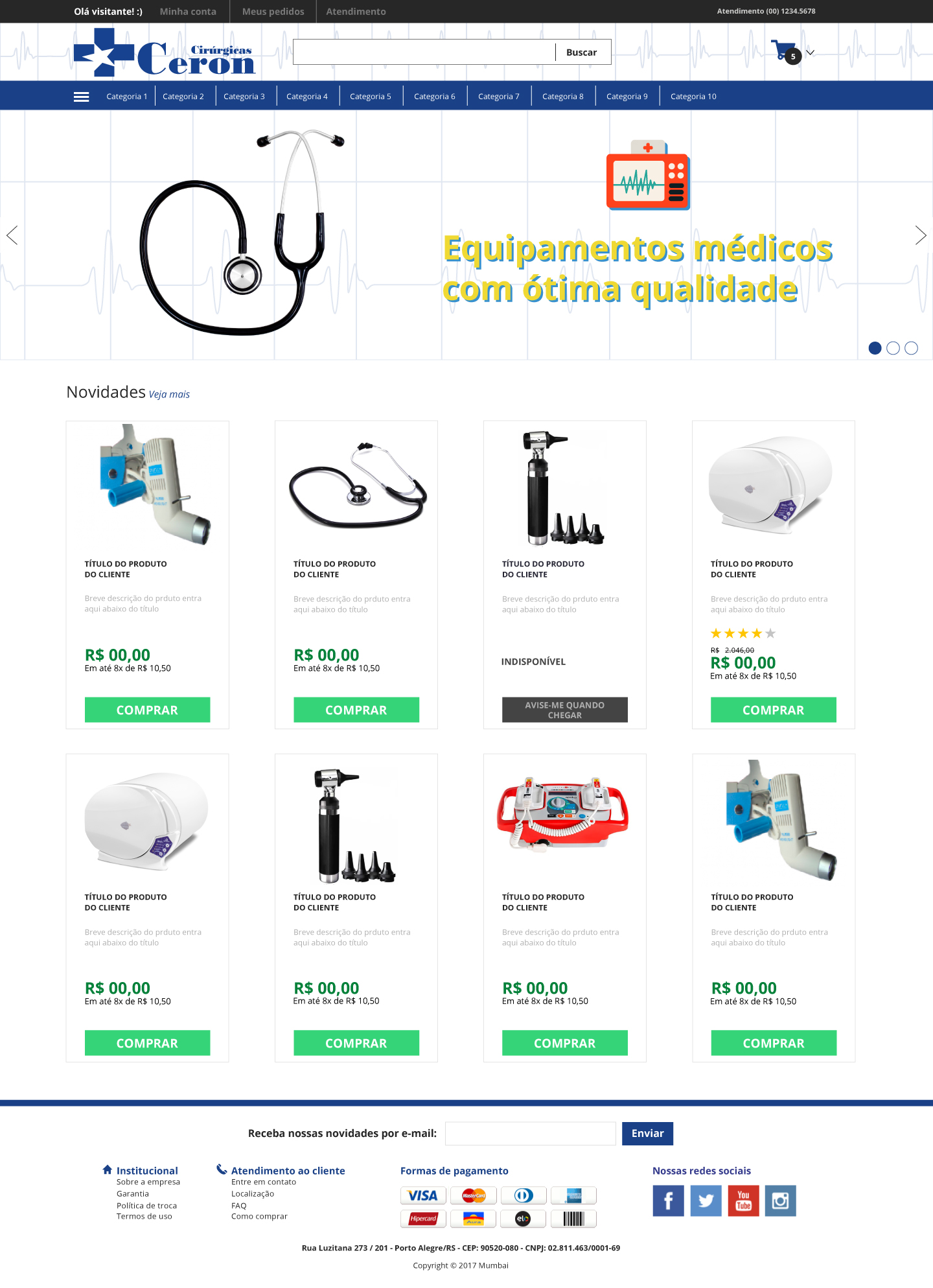Expand the cart dropdown chevron
Screen dimensions: 933x1288
pyautogui.click(x=810, y=53)
